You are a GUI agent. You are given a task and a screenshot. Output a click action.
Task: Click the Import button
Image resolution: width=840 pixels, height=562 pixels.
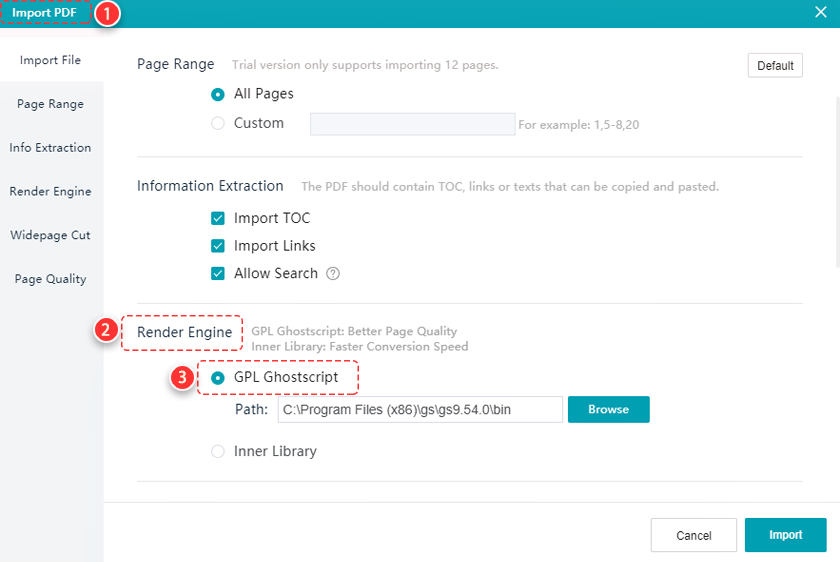(785, 535)
